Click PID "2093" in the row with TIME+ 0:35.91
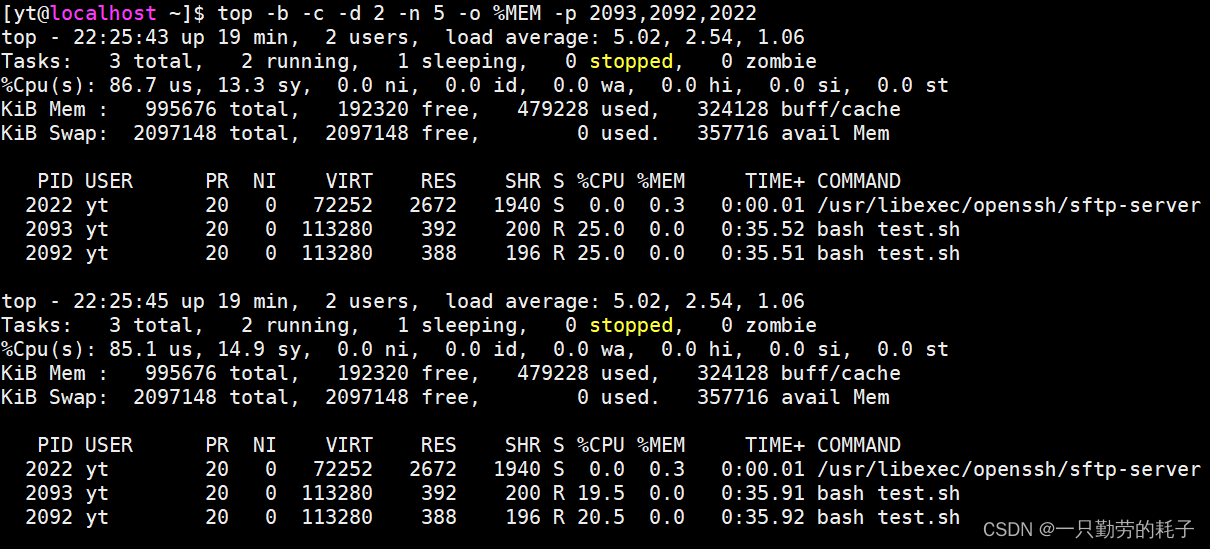 [49, 493]
